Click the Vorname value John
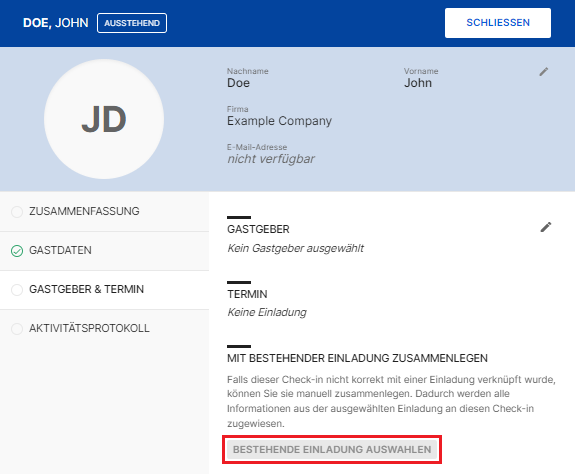Image resolution: width=575 pixels, height=474 pixels. tap(418, 83)
